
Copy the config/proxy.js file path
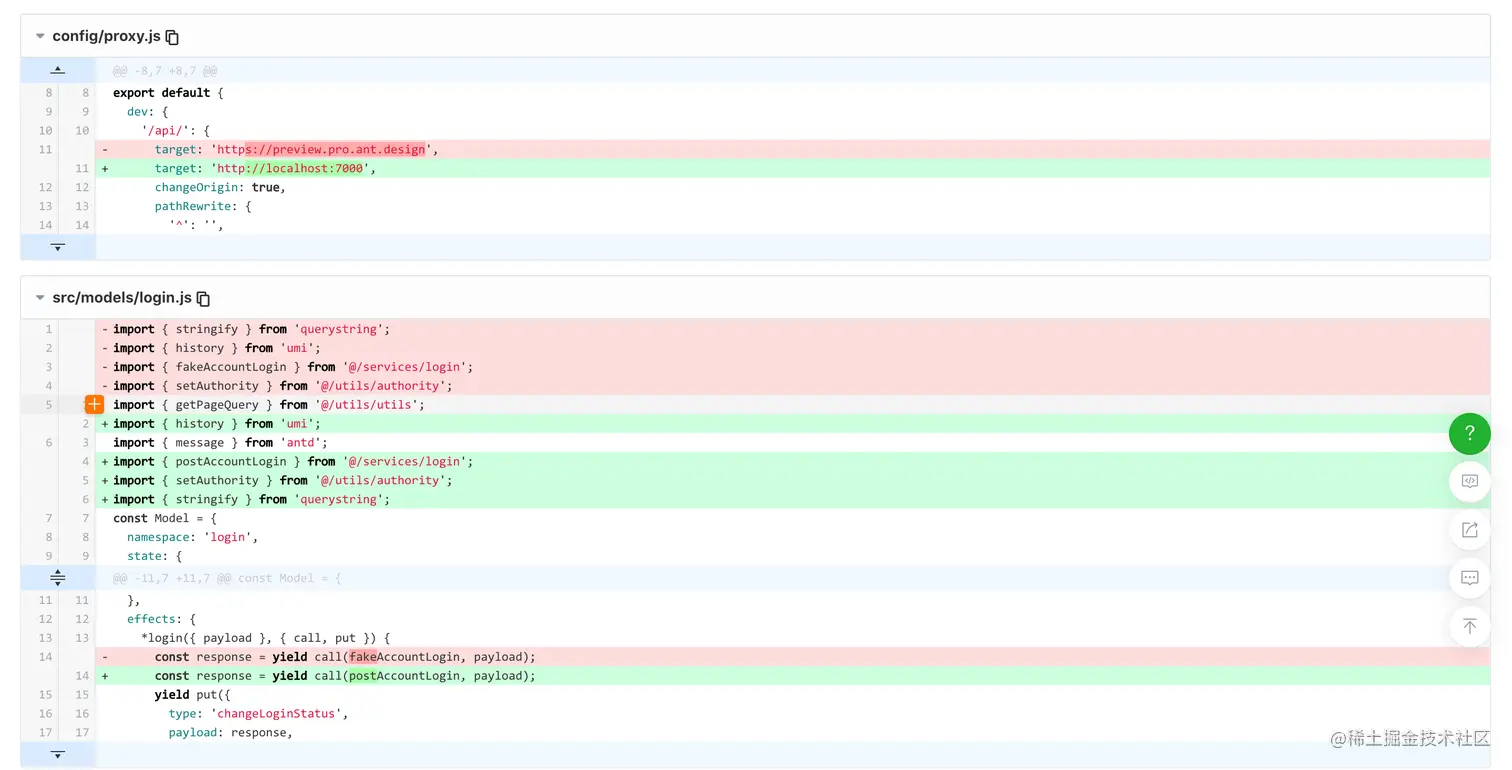[x=172, y=37]
